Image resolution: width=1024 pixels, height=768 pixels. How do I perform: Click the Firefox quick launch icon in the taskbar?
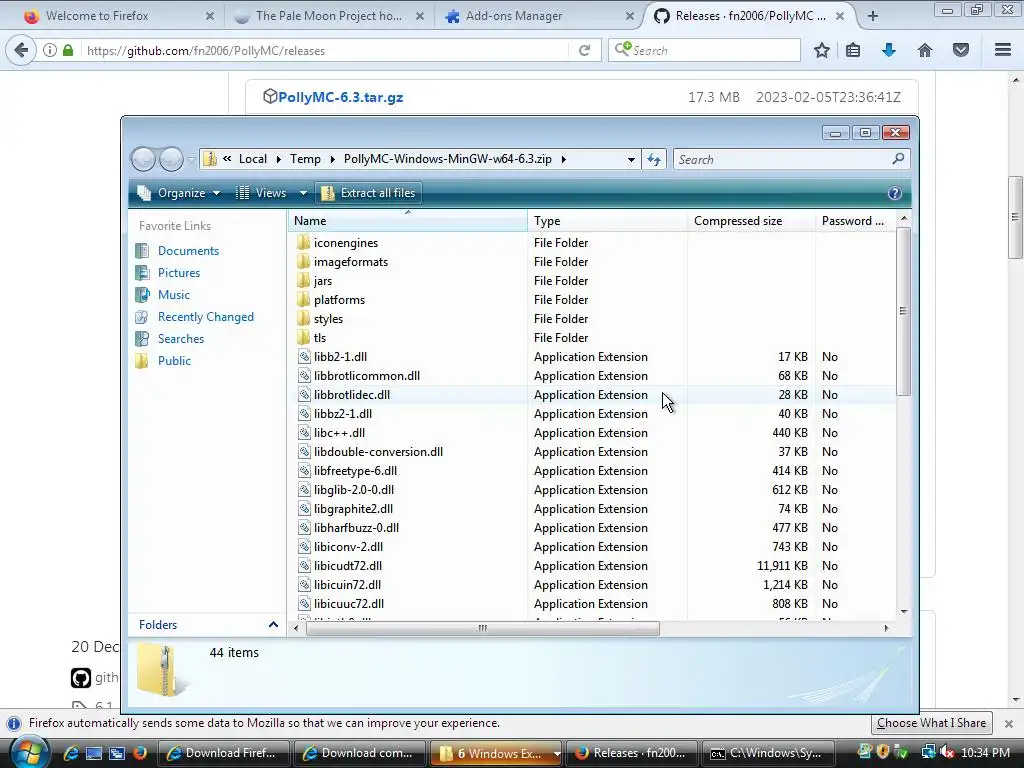click(x=139, y=753)
